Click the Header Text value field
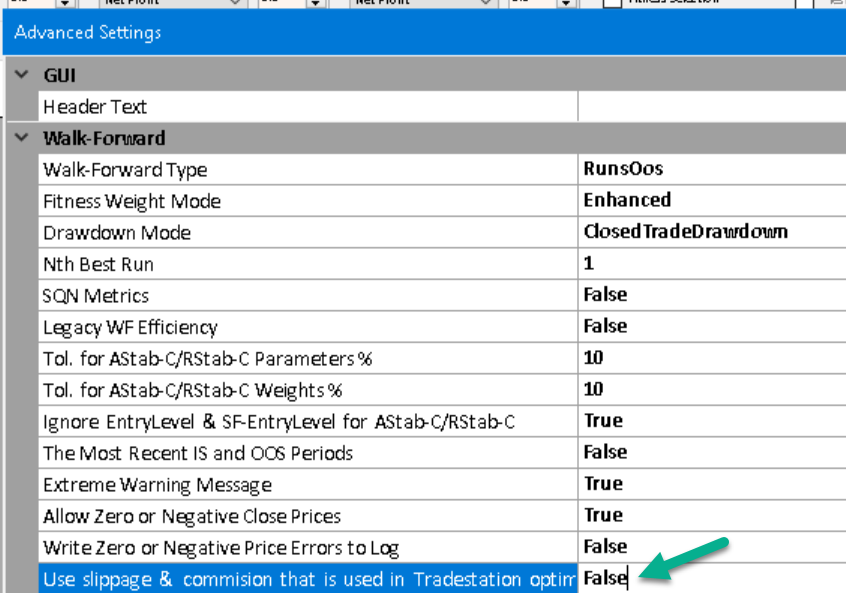The width and height of the screenshot is (846, 593). pos(710,107)
